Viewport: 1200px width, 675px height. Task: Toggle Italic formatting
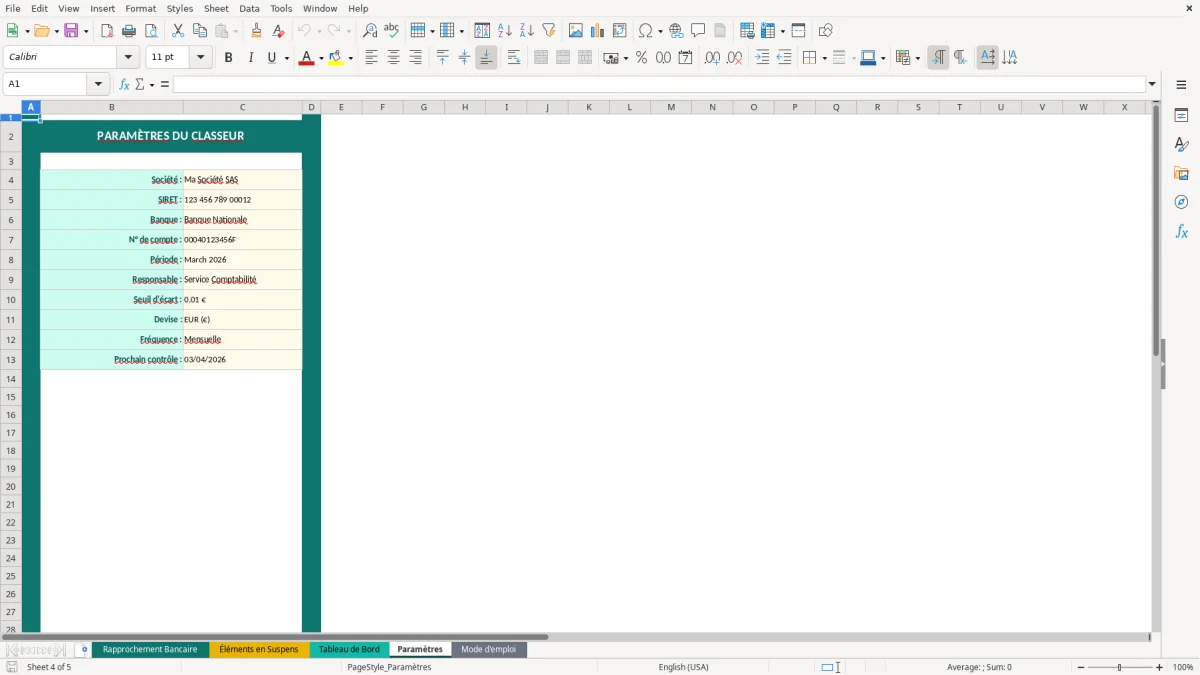click(x=251, y=58)
